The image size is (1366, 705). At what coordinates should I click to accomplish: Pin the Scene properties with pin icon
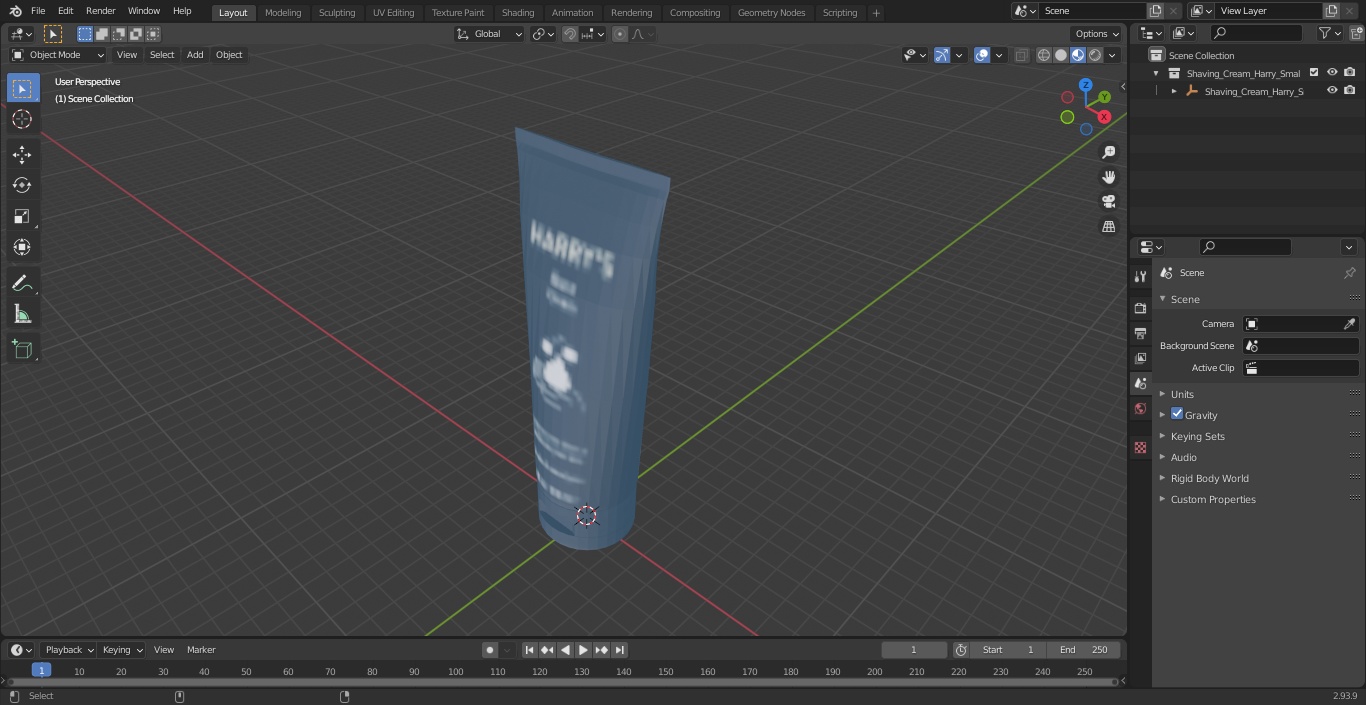(1349, 273)
